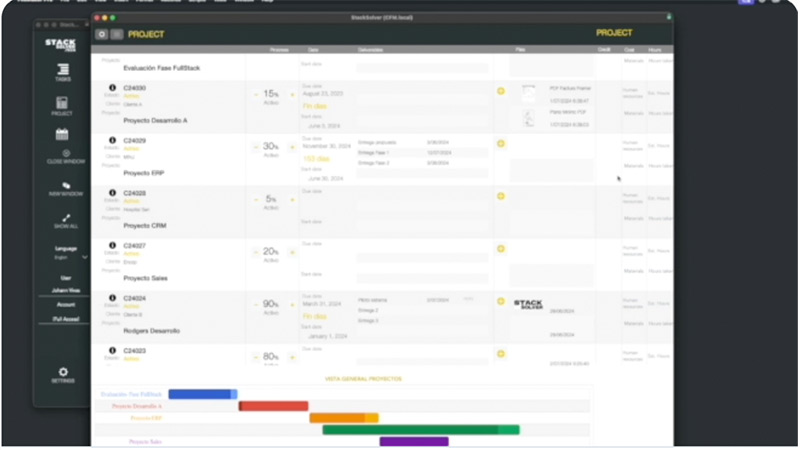Increase progress on Proyecto Desarrollo A
Viewport: 800px width, 450px height.
pyautogui.click(x=292, y=95)
